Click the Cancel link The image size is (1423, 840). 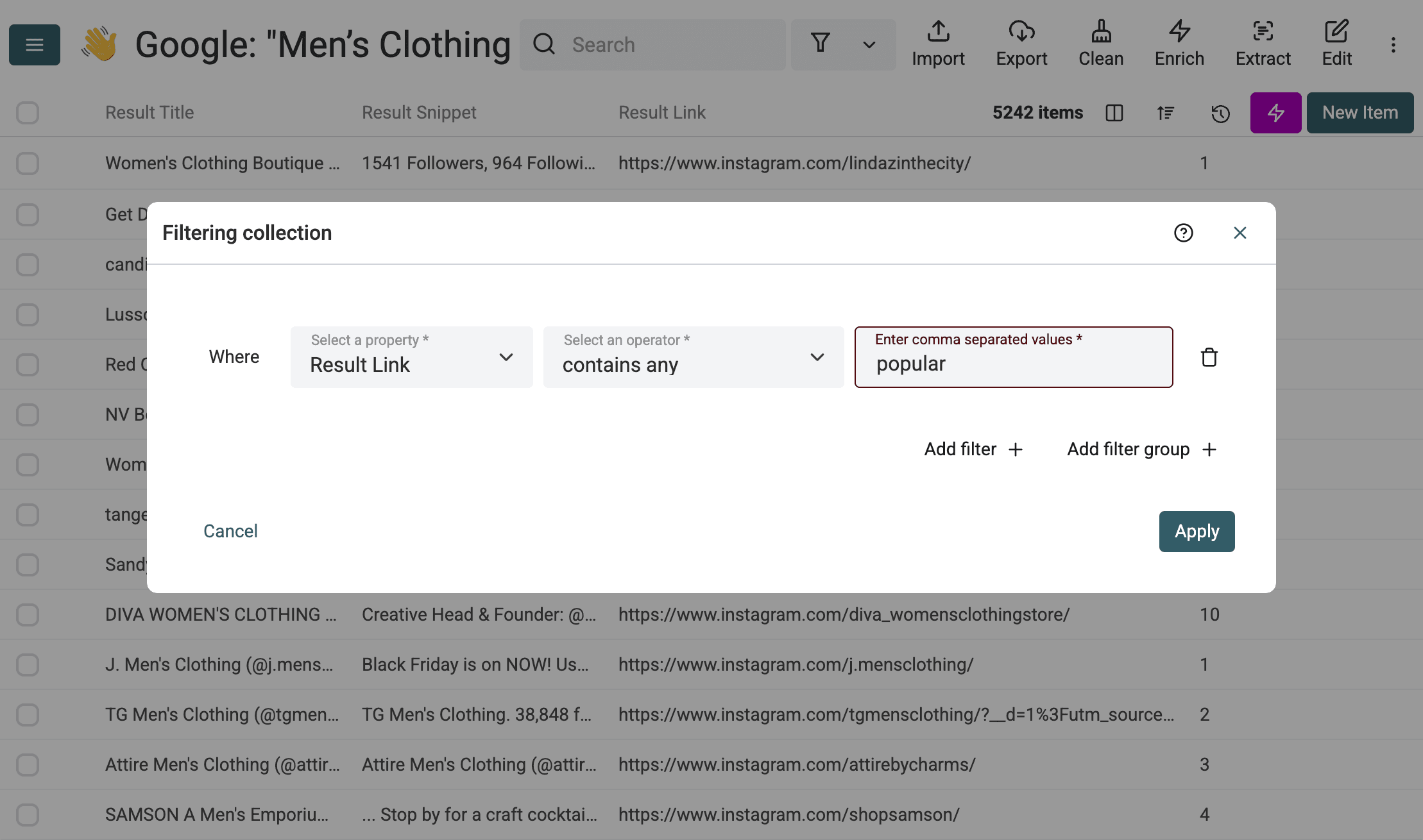(230, 531)
